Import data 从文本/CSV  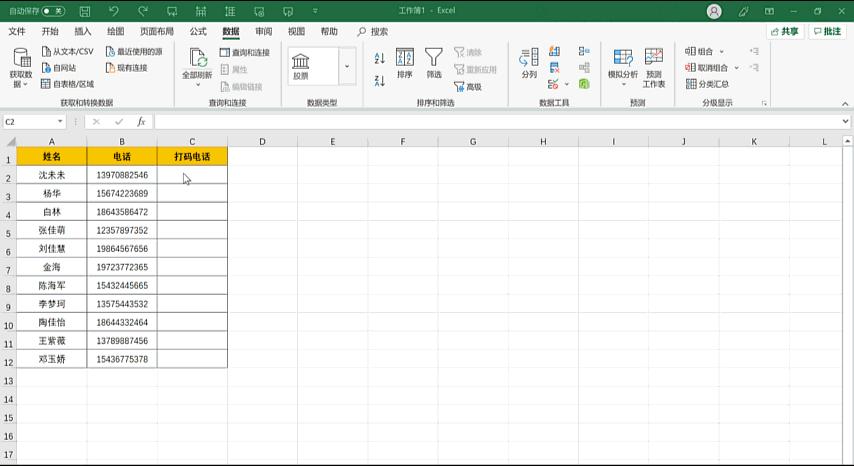coord(68,52)
